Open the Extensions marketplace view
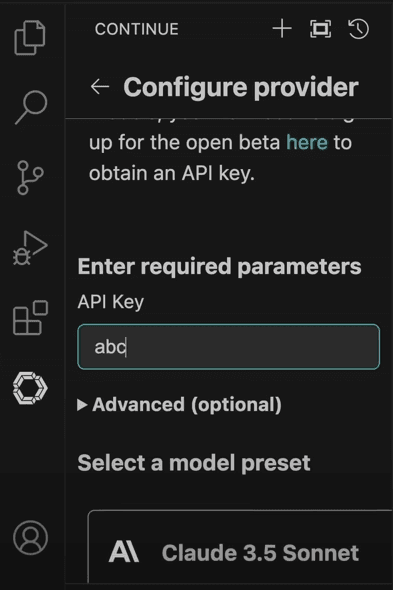This screenshot has height=590, width=393. click(30, 318)
